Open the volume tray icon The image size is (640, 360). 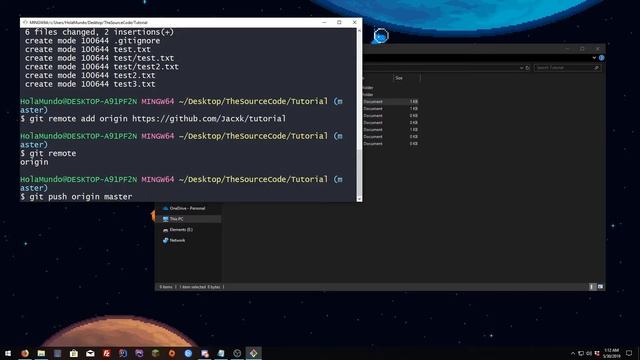click(x=589, y=353)
